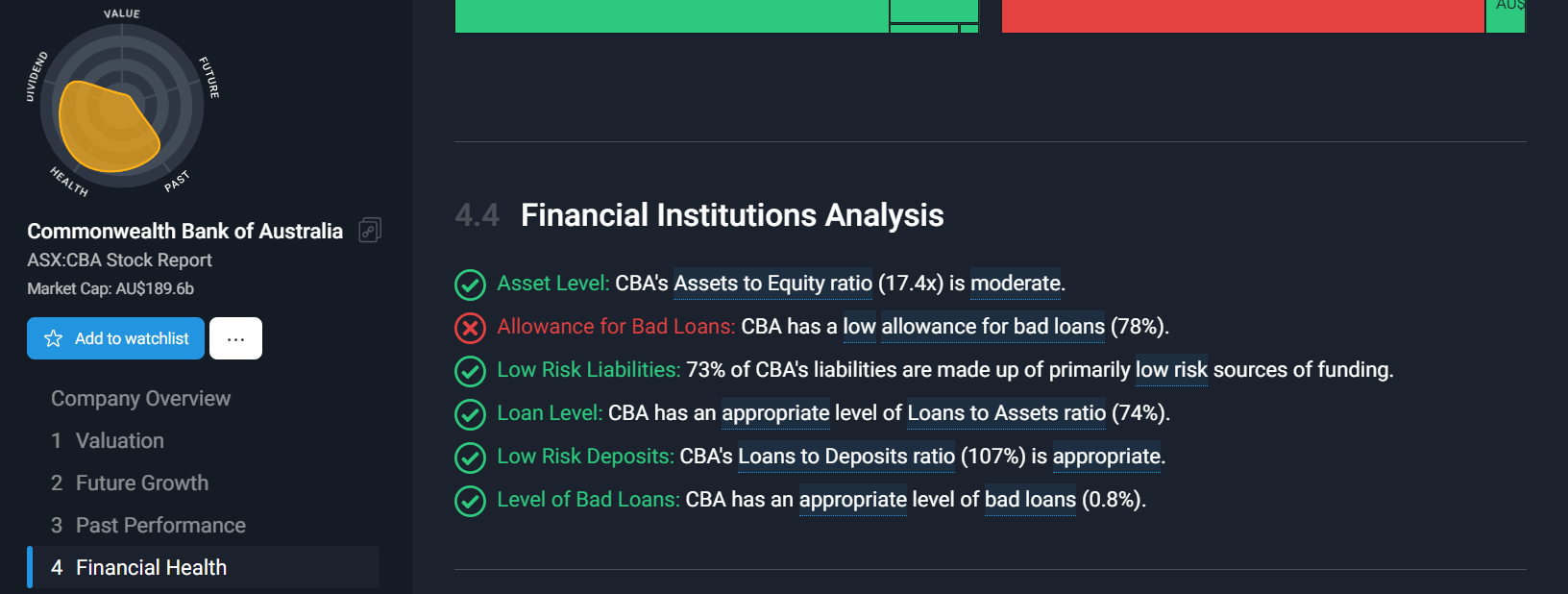Viewport: 1568px width, 594px height.
Task: Click the Commonwealth Bank of Australia title
Action: [185, 231]
